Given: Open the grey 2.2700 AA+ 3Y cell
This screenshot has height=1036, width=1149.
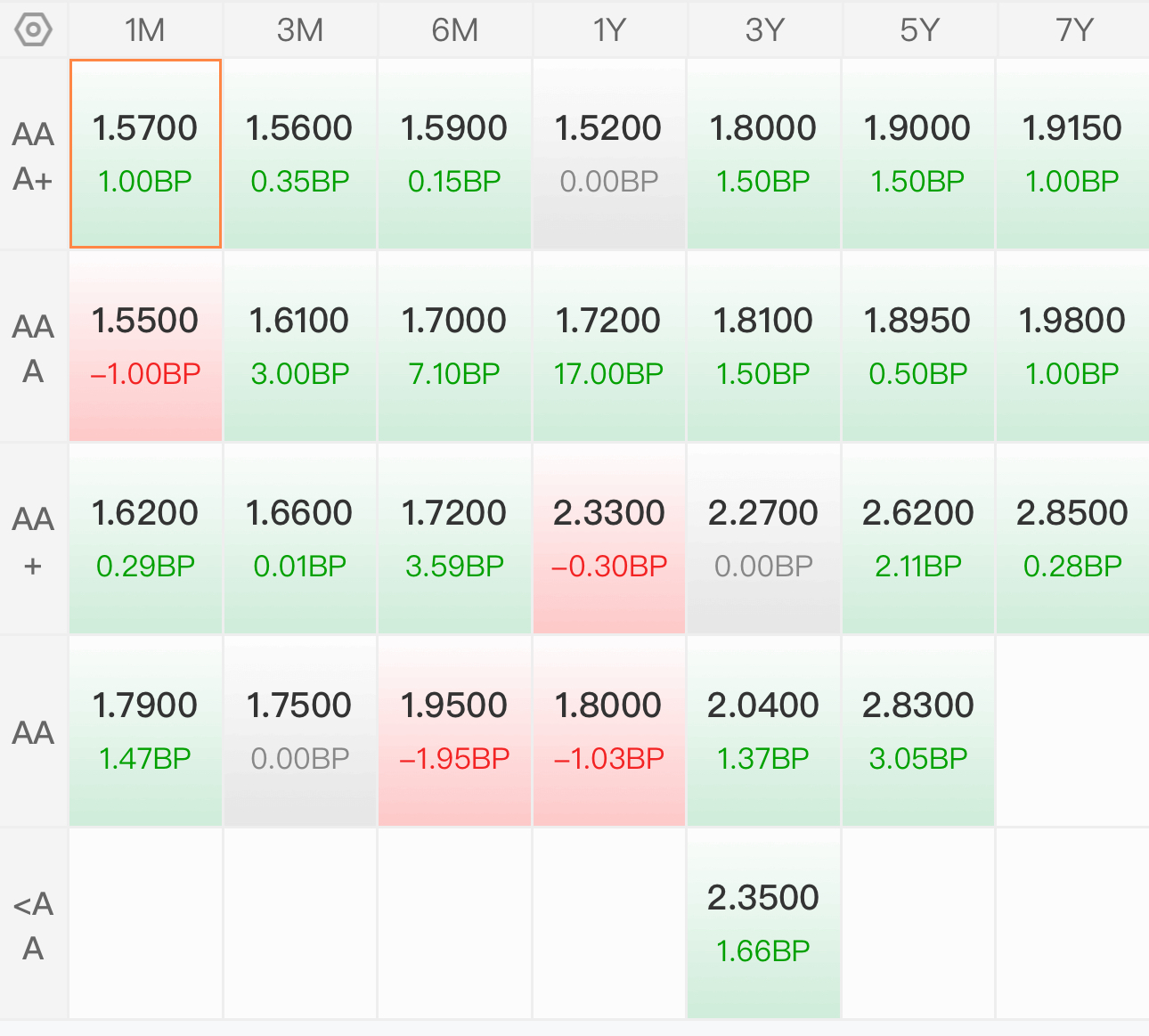Looking at the screenshot, I should point(763,539).
